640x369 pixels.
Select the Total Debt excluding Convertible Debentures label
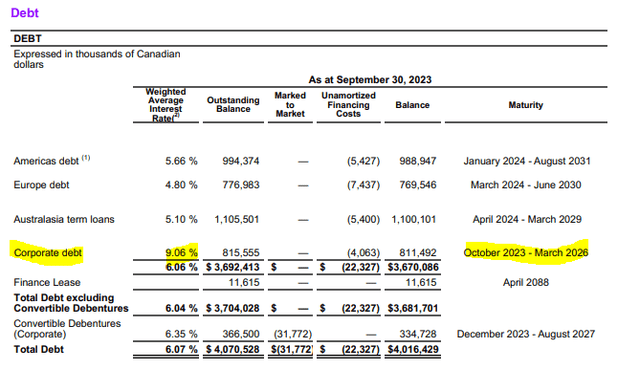(71, 303)
